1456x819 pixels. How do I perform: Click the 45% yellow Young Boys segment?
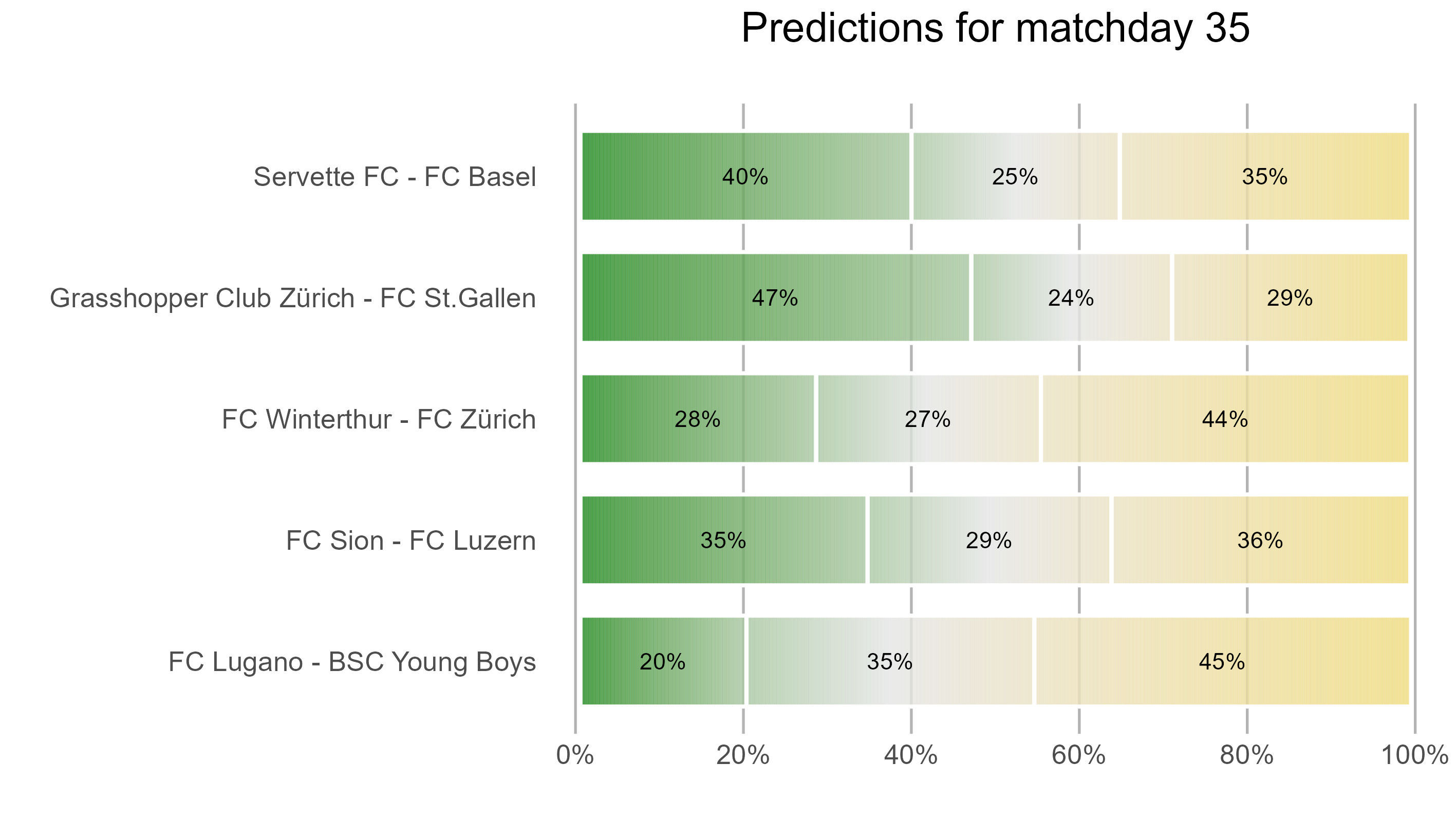[1222, 662]
